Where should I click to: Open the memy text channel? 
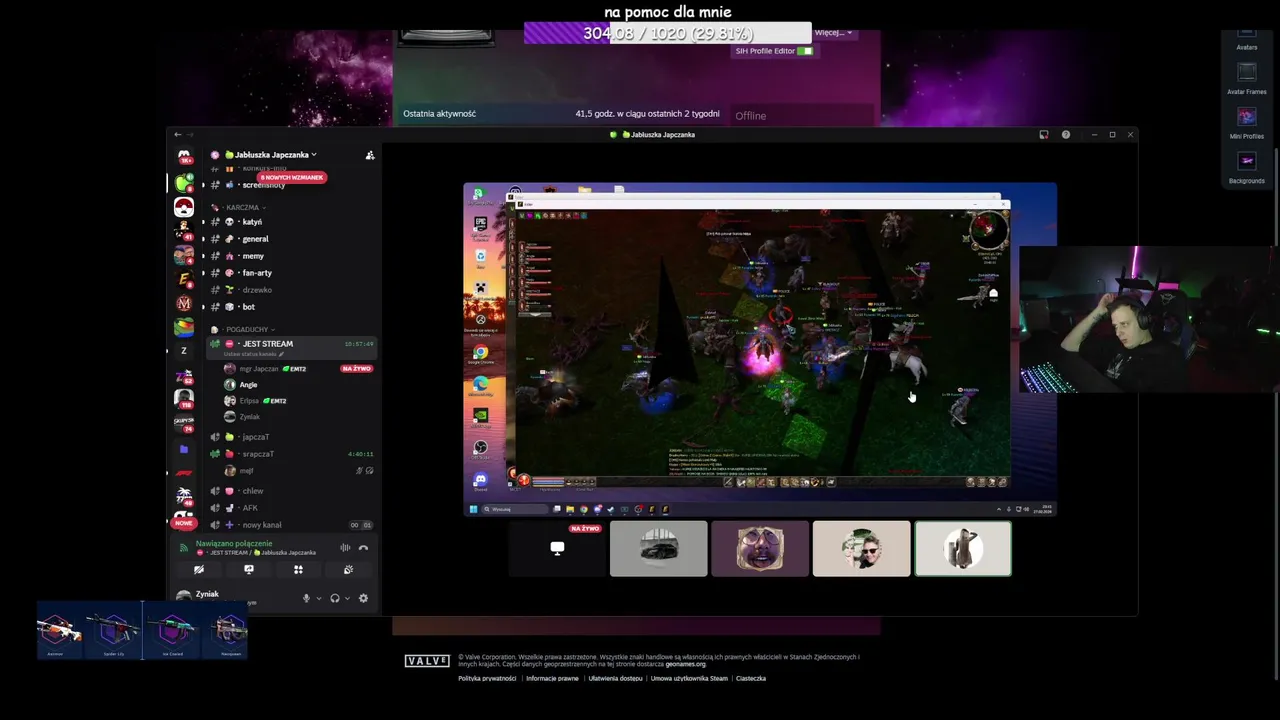pos(290,256)
